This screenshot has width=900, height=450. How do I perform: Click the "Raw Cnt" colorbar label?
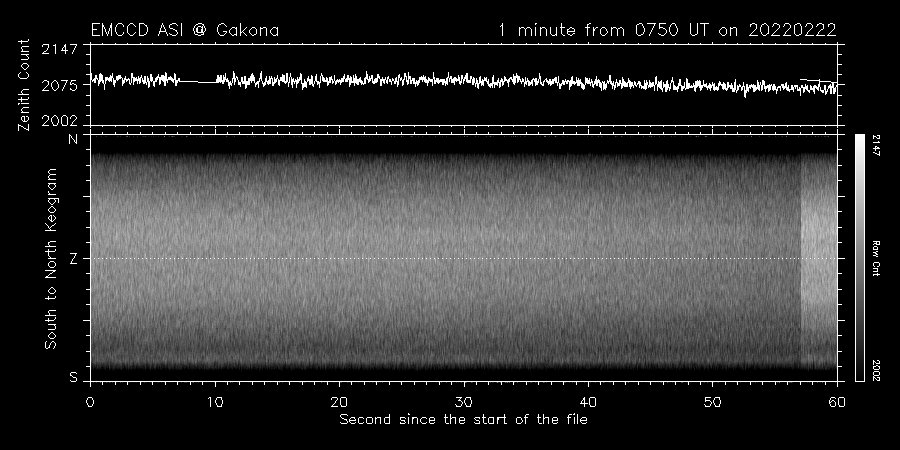(875, 258)
